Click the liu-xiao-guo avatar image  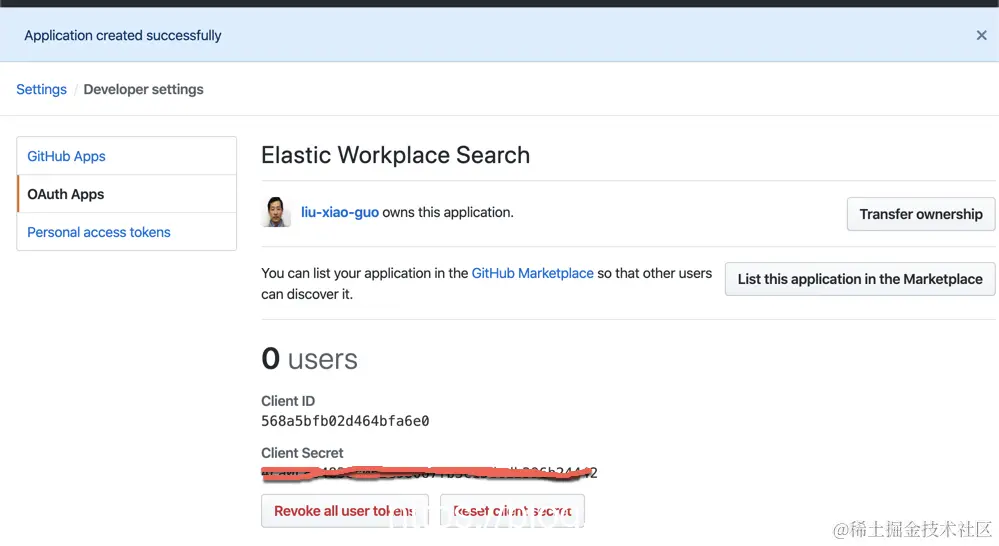276,212
